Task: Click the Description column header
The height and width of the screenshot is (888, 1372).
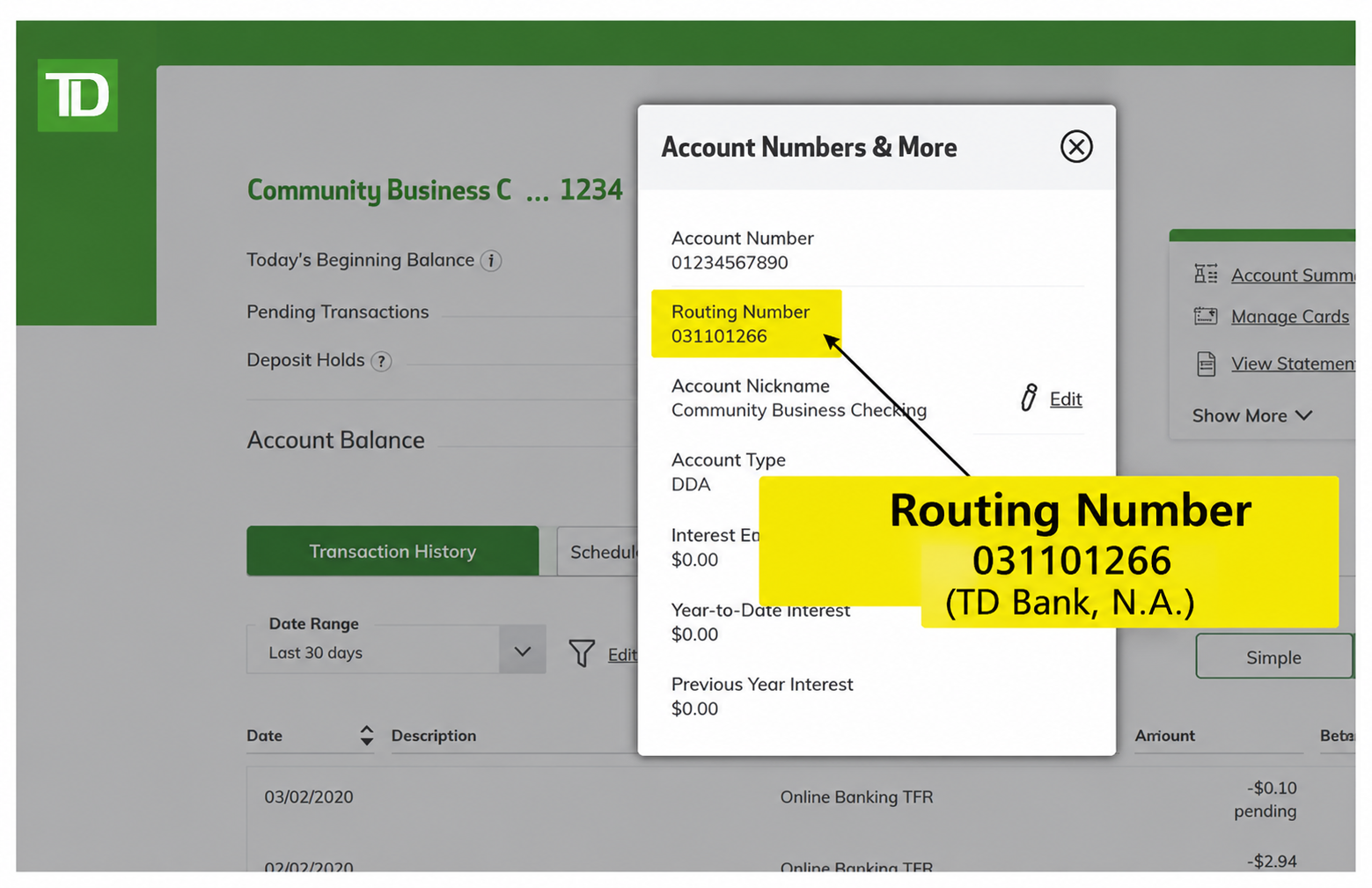Action: pos(434,735)
